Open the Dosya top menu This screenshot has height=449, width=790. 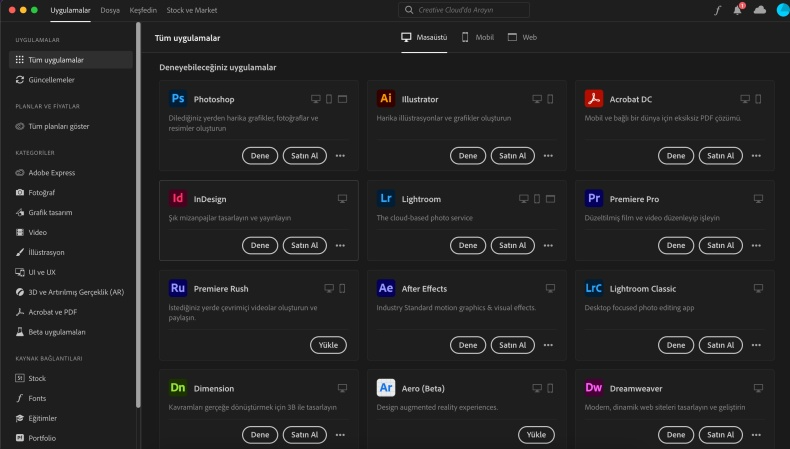tap(110, 10)
